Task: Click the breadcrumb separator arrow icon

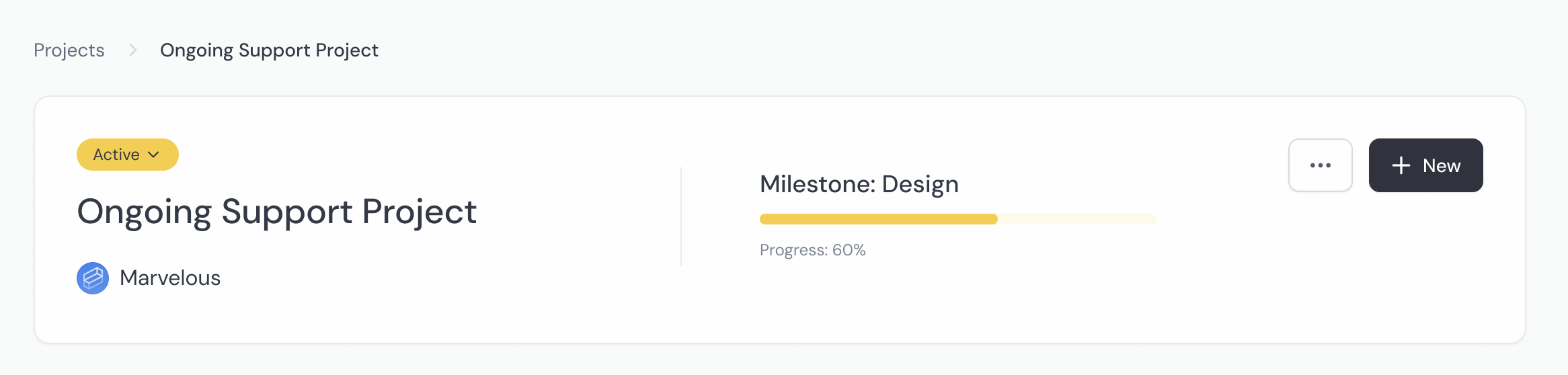Action: coord(132,50)
